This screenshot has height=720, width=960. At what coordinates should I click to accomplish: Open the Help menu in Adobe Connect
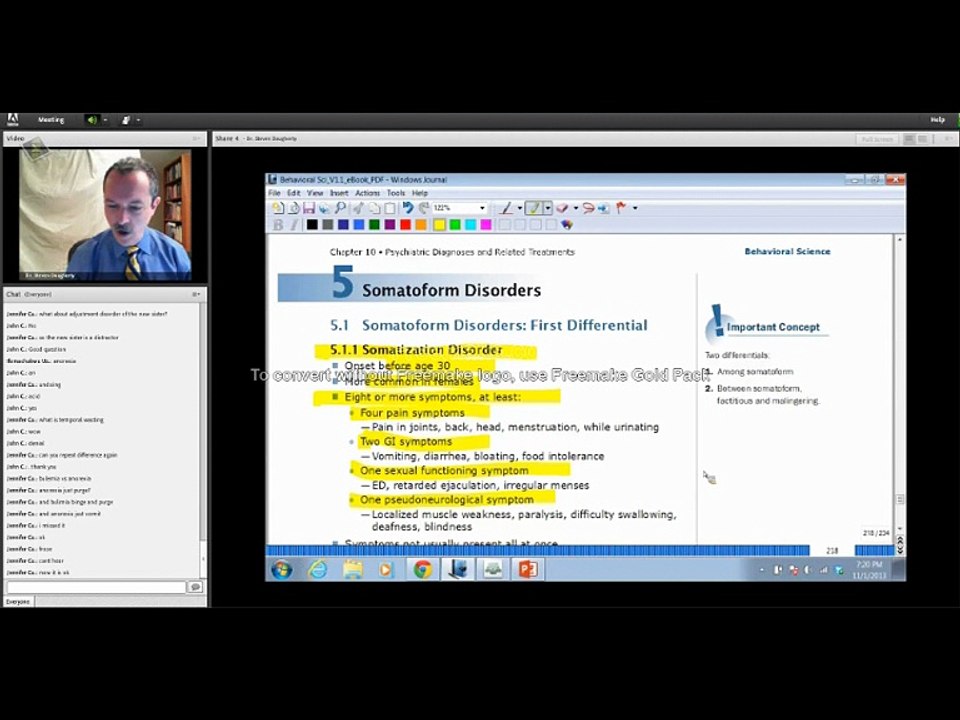937,120
